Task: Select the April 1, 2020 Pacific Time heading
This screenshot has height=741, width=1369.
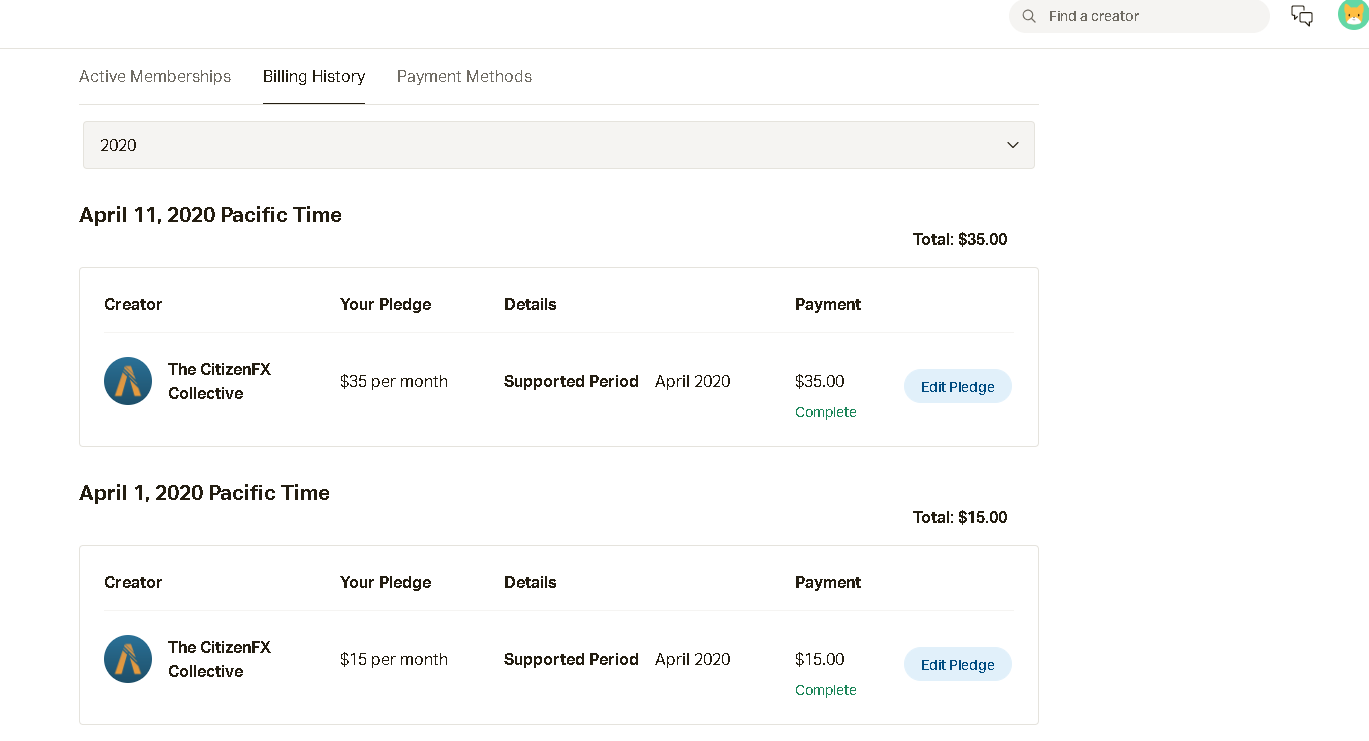Action: pyautogui.click(x=204, y=493)
